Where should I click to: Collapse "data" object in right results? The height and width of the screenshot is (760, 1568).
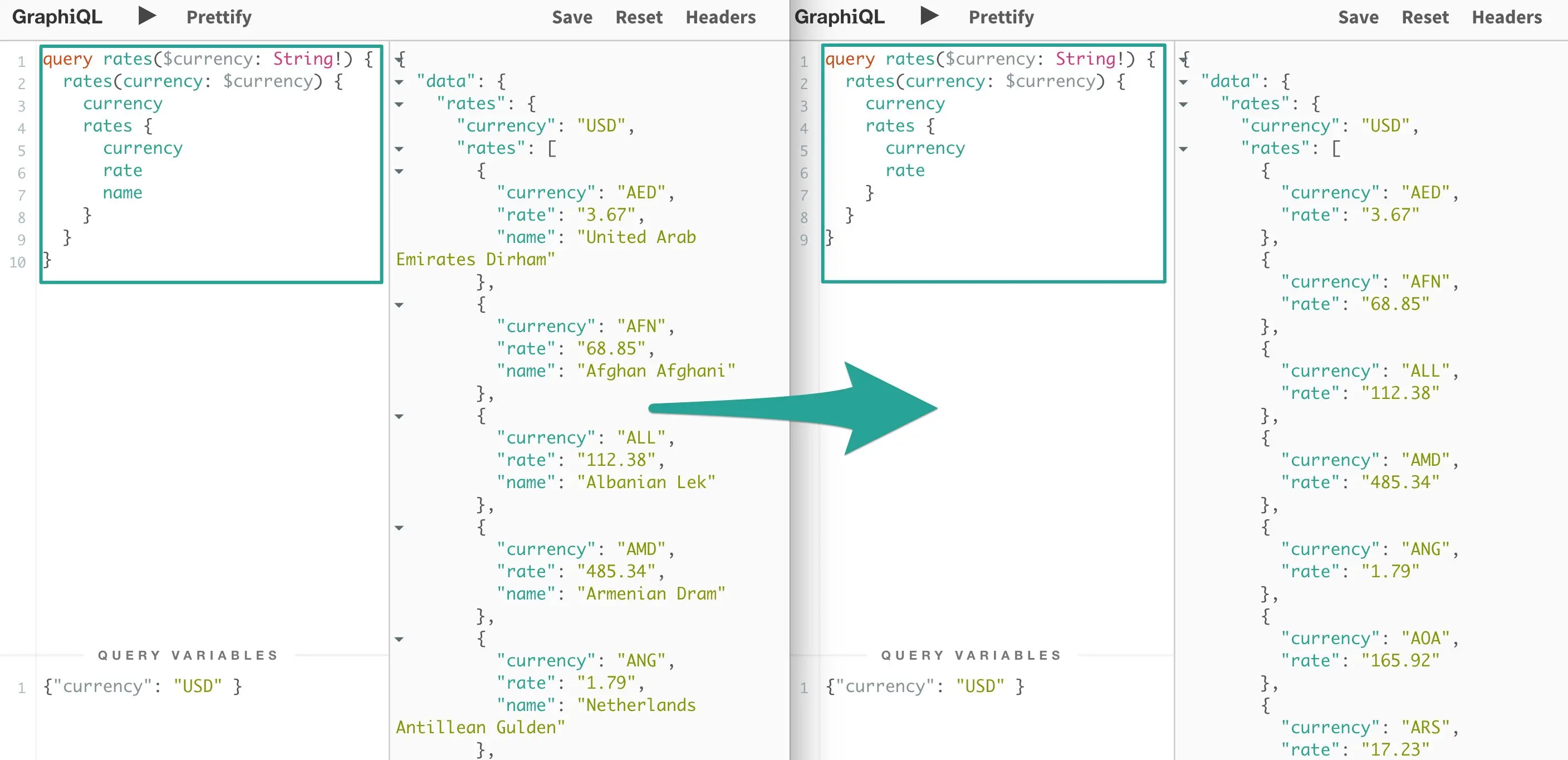[1183, 82]
